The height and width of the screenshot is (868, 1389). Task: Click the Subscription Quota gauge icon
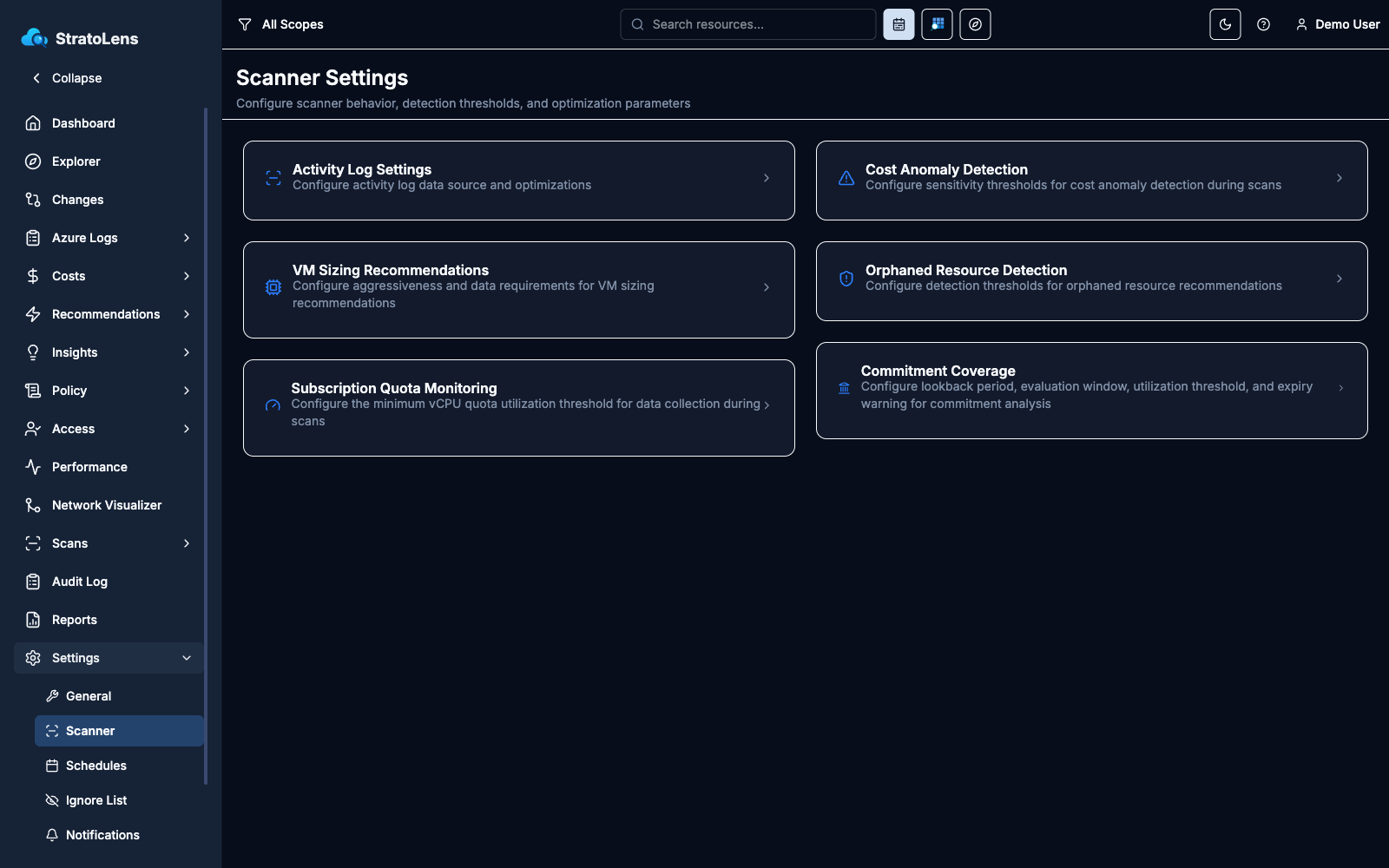[x=273, y=405]
